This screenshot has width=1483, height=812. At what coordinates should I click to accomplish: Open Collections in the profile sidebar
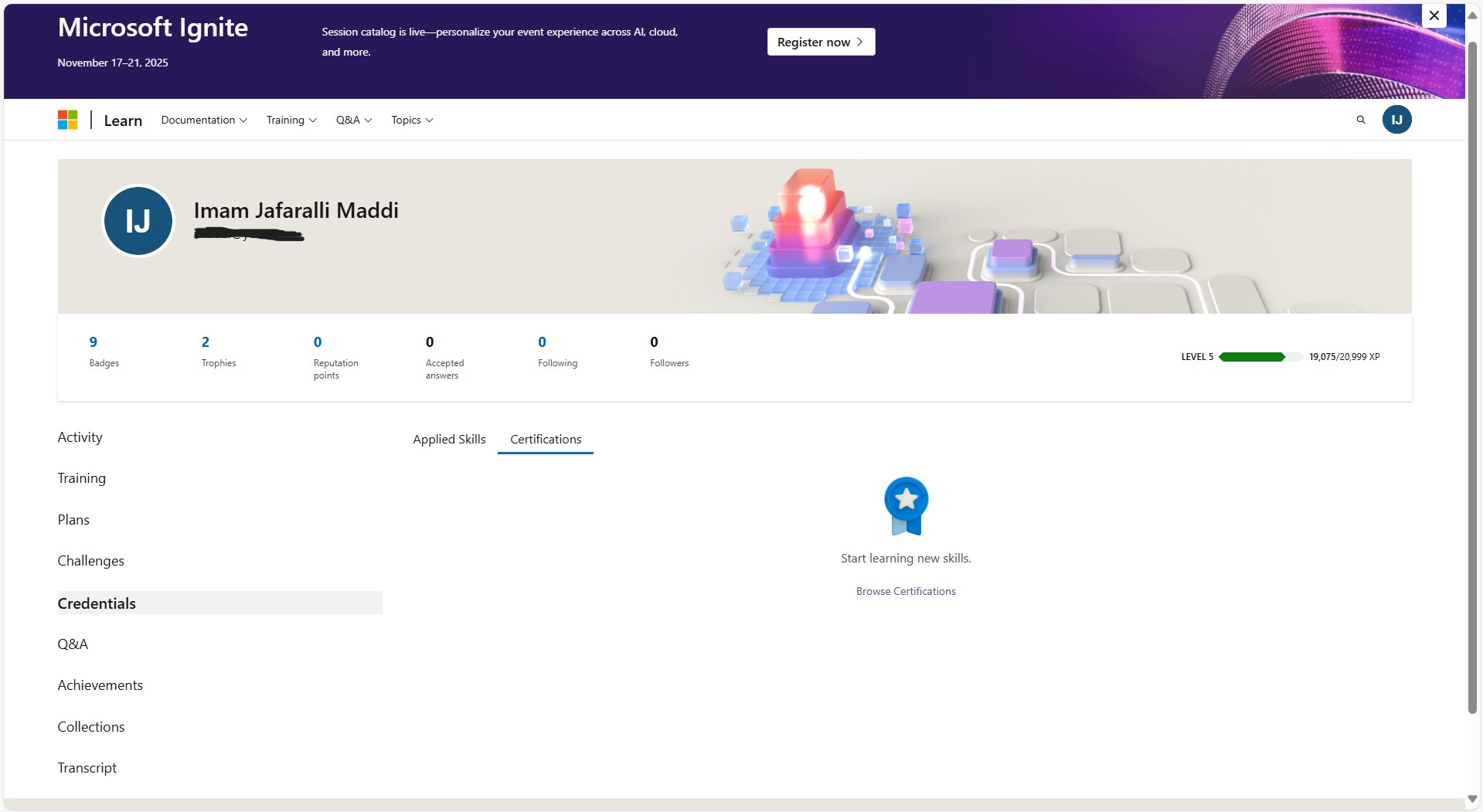coord(90,727)
